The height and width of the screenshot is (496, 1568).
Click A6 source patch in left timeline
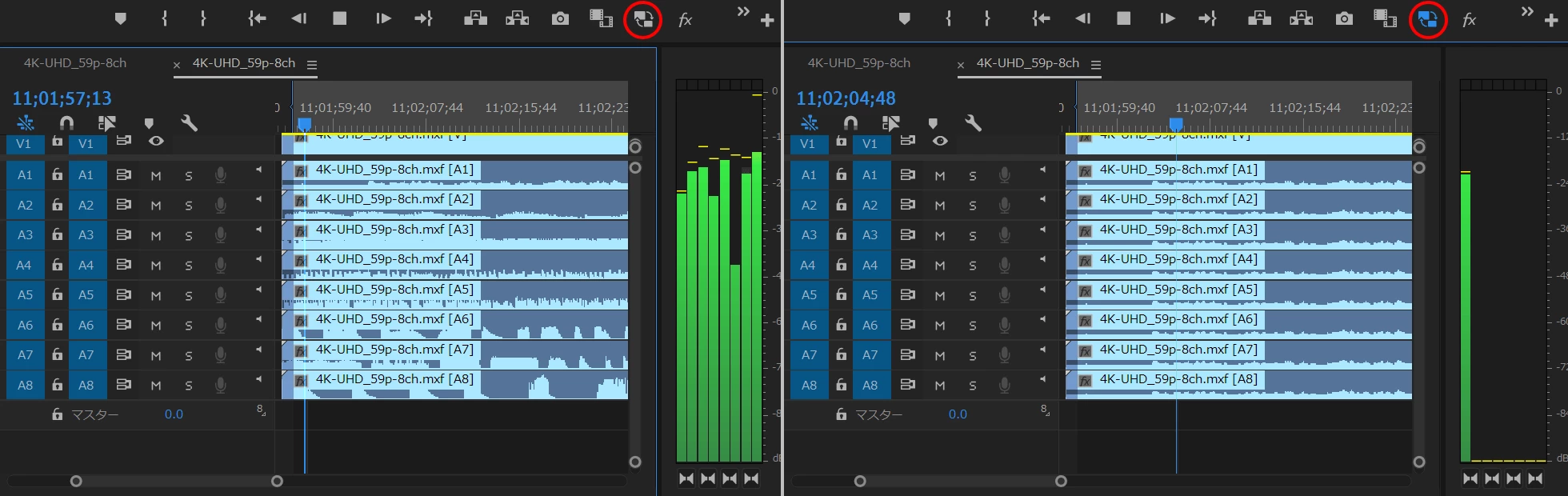[26, 325]
